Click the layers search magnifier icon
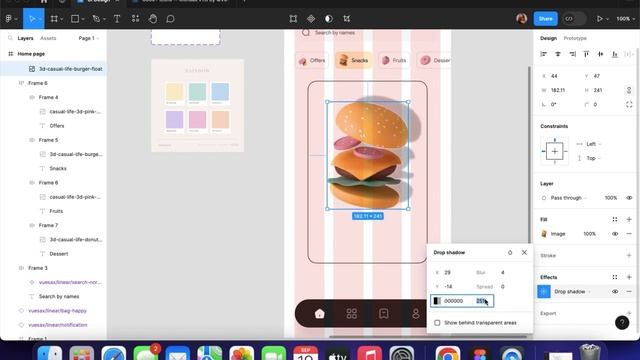This screenshot has width=640, height=360. click(10, 38)
